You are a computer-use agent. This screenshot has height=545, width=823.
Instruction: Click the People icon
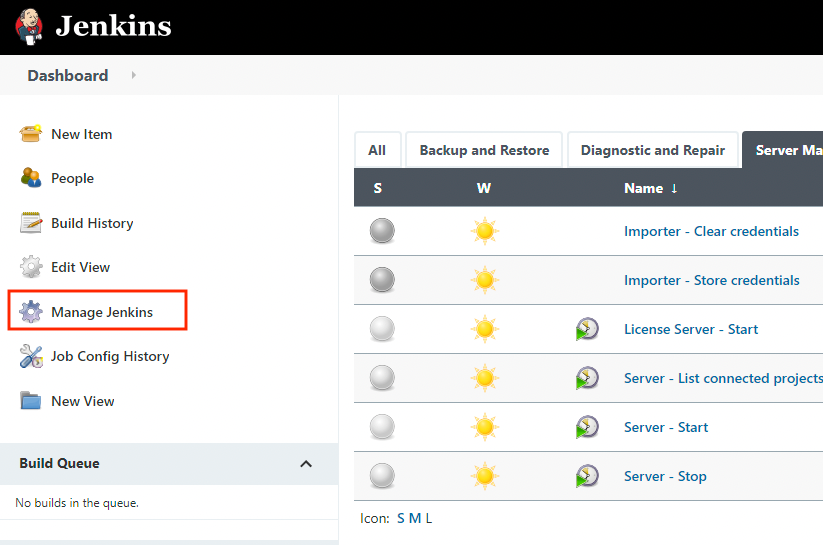tap(30, 178)
